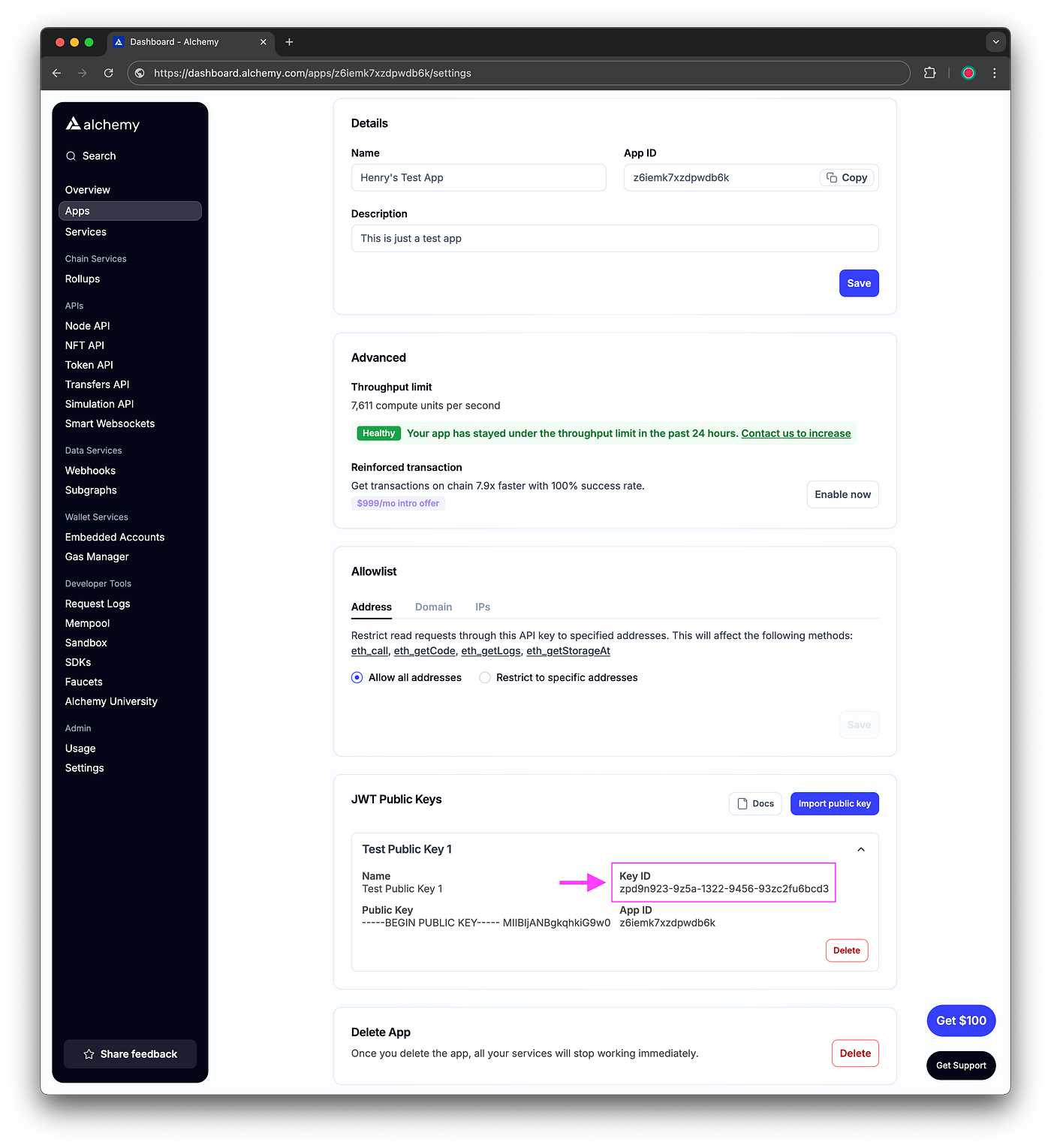This screenshot has width=1051, height=1148.
Task: Open the eth_getCode method link
Action: 425,651
